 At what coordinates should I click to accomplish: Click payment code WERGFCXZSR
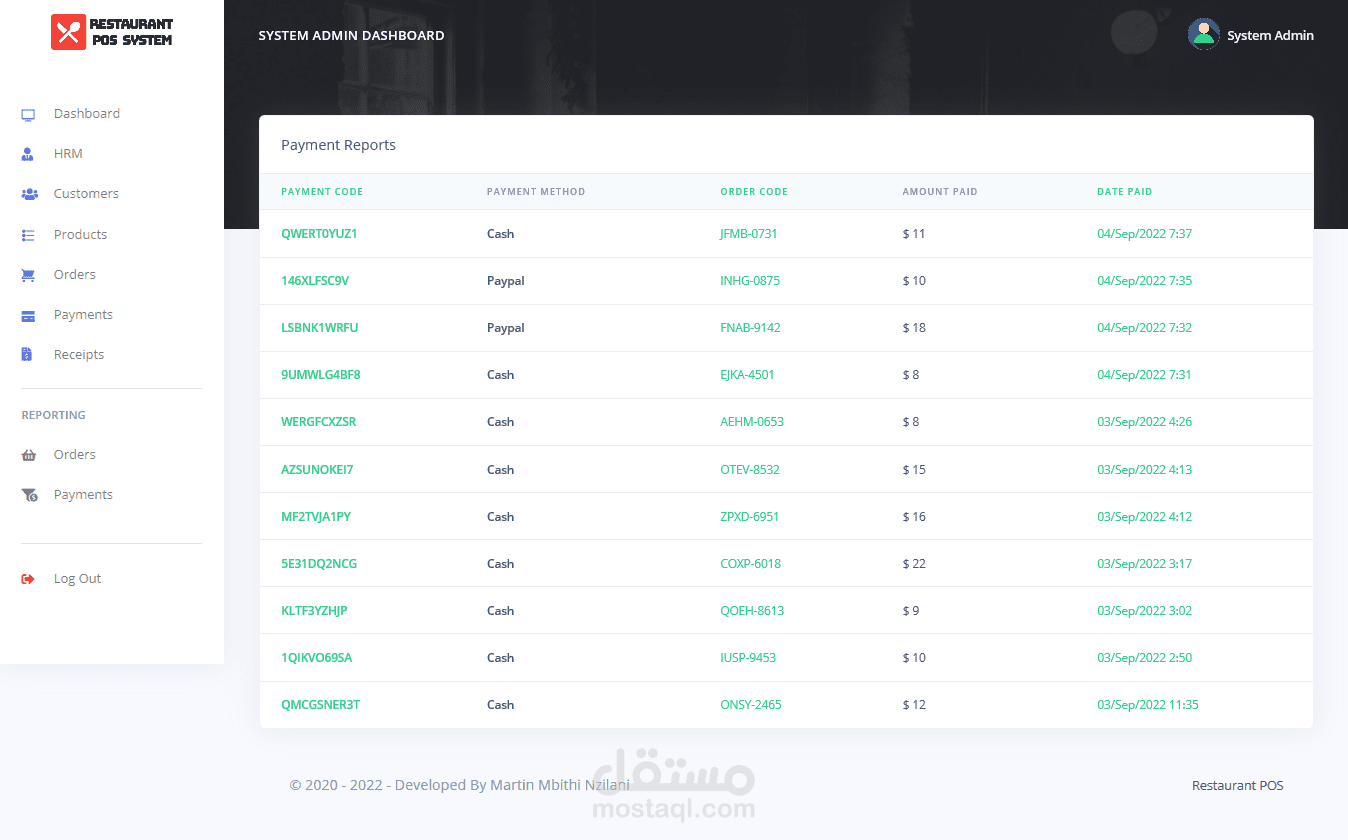coord(318,422)
